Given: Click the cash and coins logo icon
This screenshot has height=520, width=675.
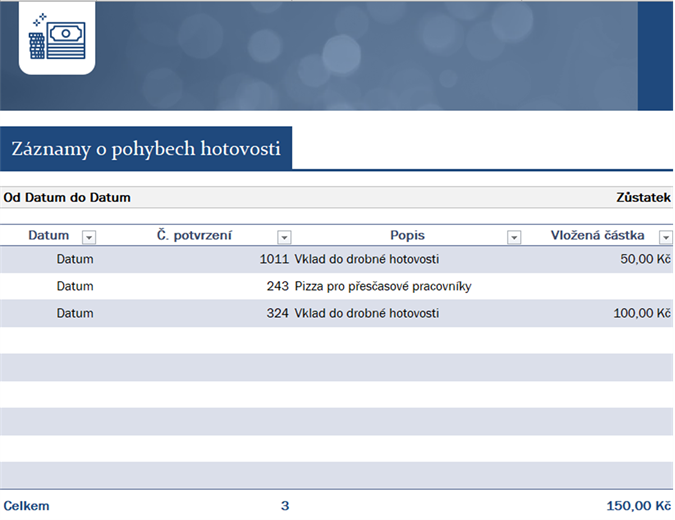Looking at the screenshot, I should pyautogui.click(x=57, y=37).
